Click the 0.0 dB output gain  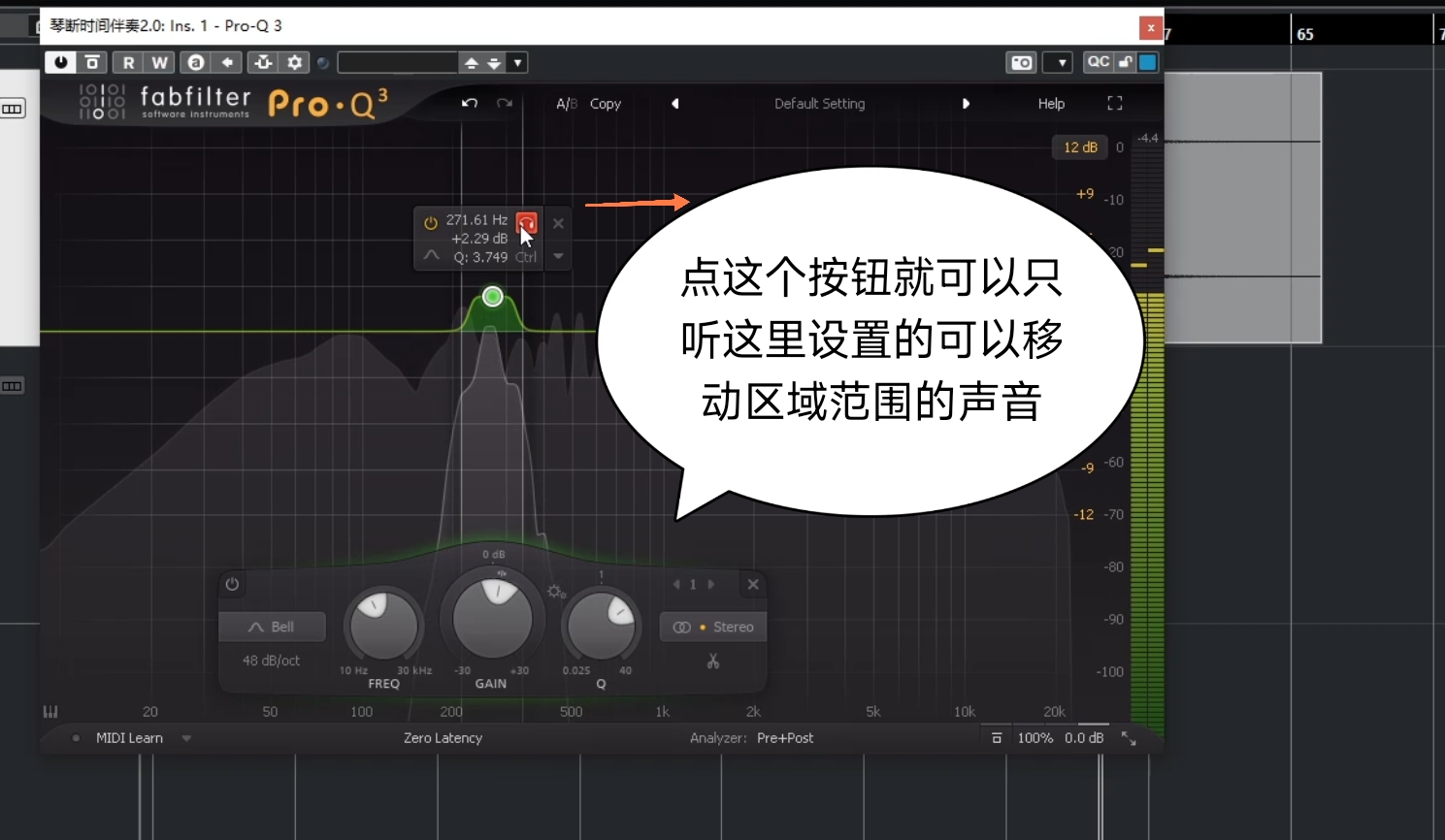tap(1084, 738)
